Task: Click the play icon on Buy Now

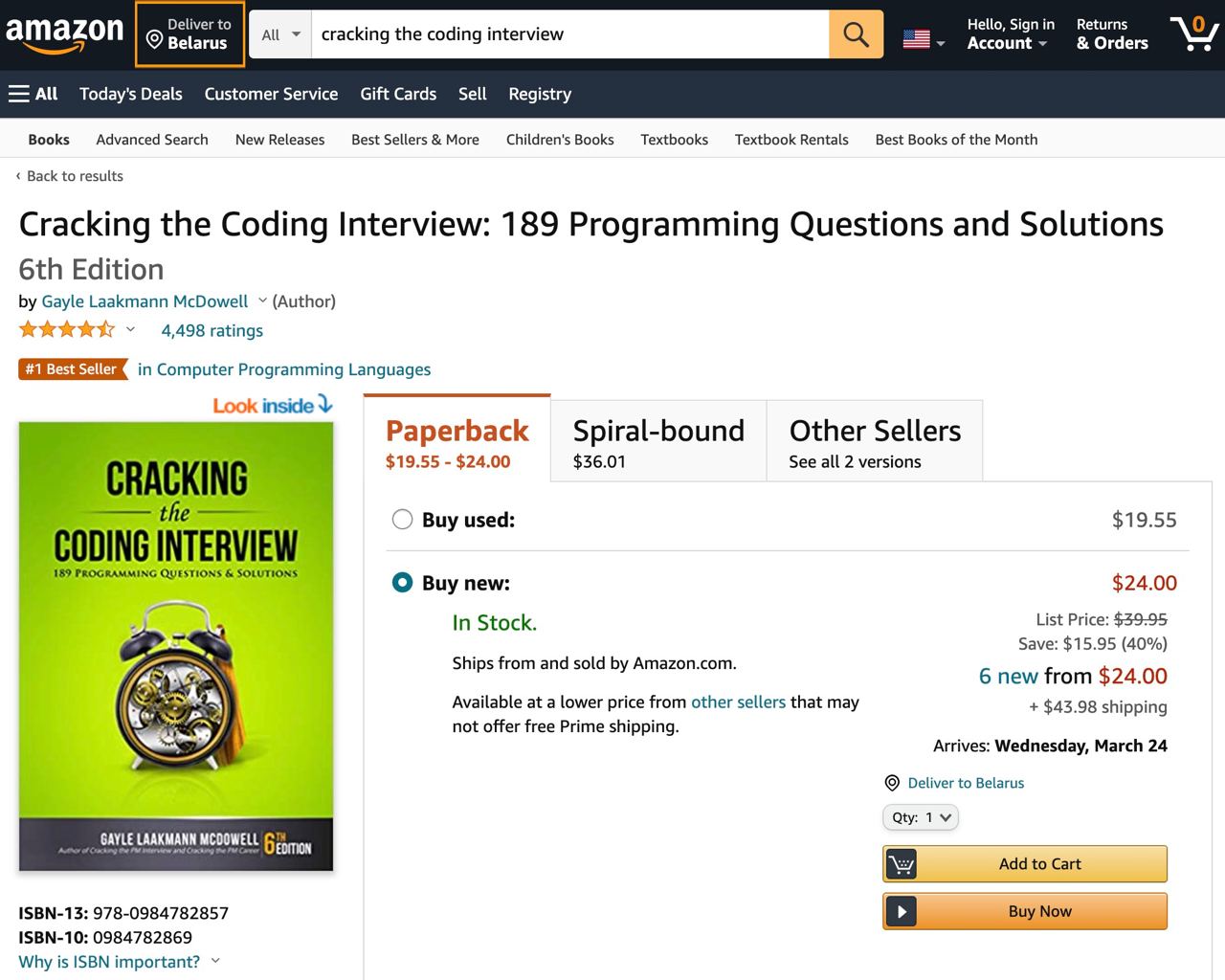Action: pyautogui.click(x=901, y=912)
